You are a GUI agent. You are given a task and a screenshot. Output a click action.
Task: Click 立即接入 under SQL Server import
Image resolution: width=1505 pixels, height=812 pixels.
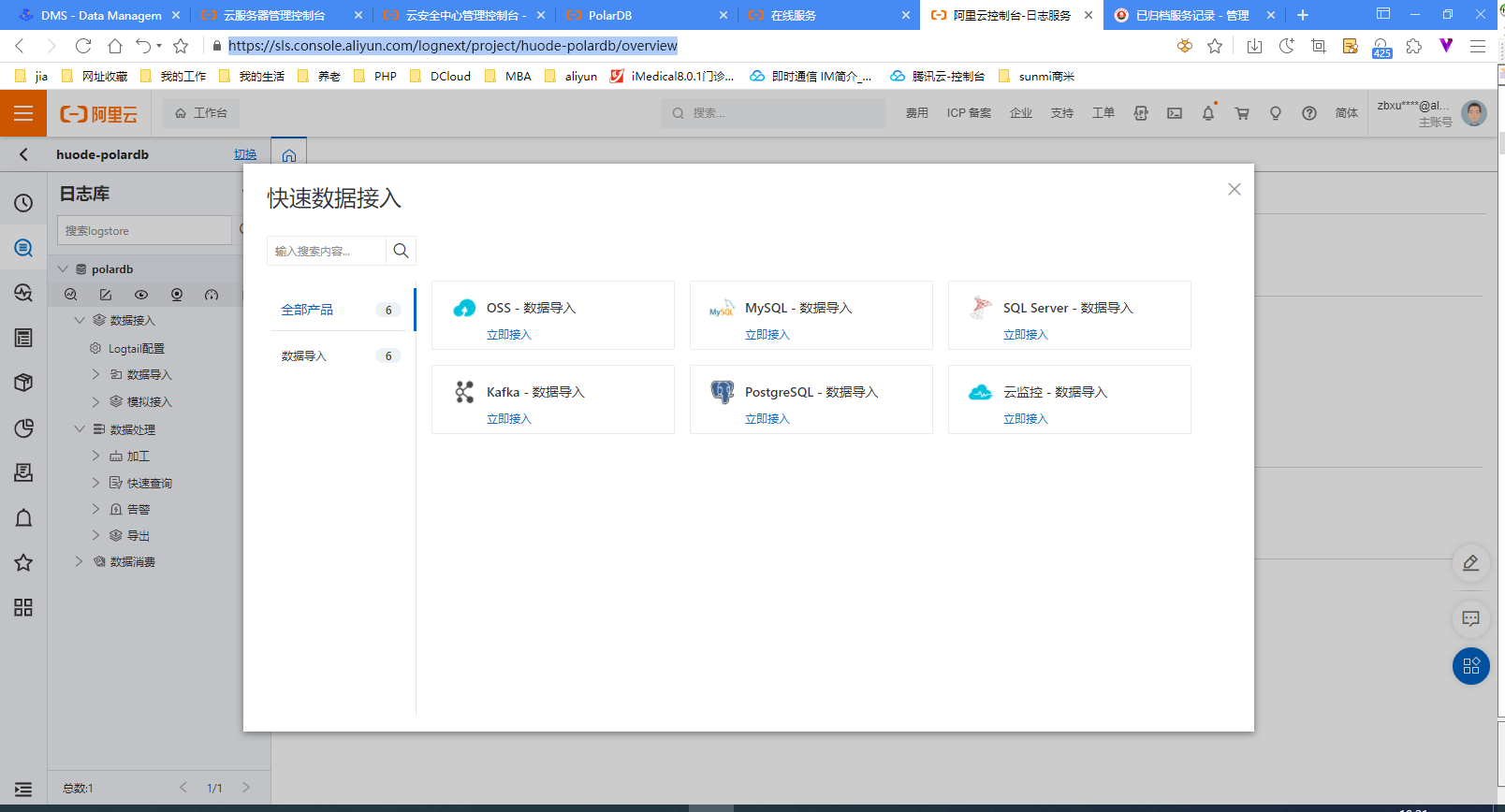[x=1026, y=335]
